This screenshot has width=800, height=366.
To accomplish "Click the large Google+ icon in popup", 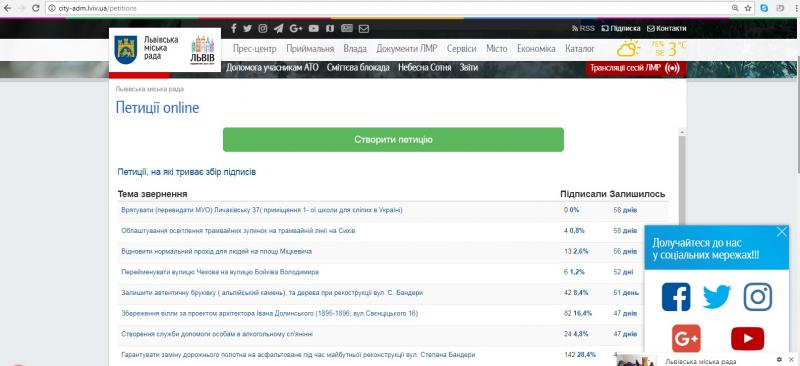I will click(x=686, y=338).
